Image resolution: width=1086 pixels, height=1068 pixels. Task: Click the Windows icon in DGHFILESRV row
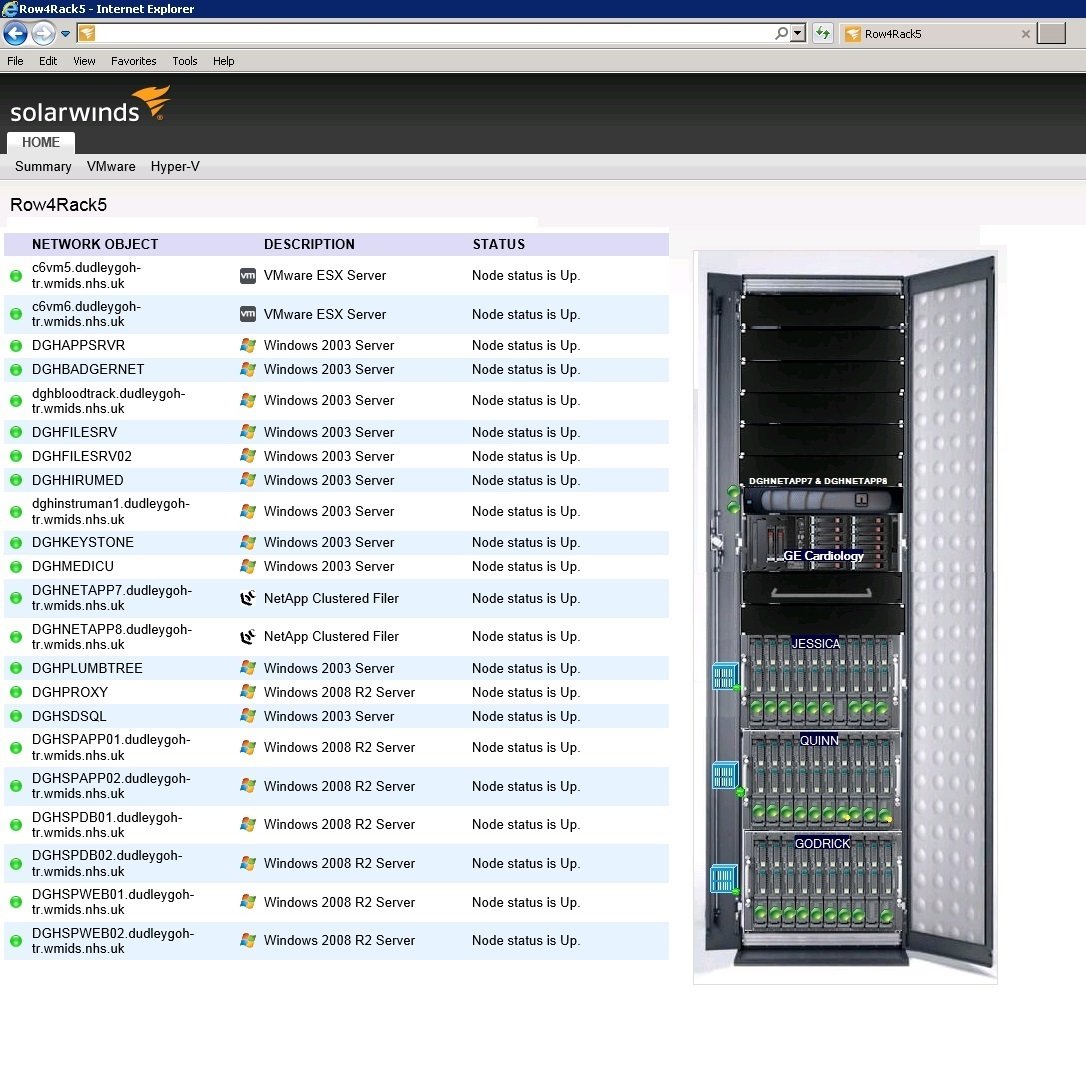pyautogui.click(x=247, y=432)
